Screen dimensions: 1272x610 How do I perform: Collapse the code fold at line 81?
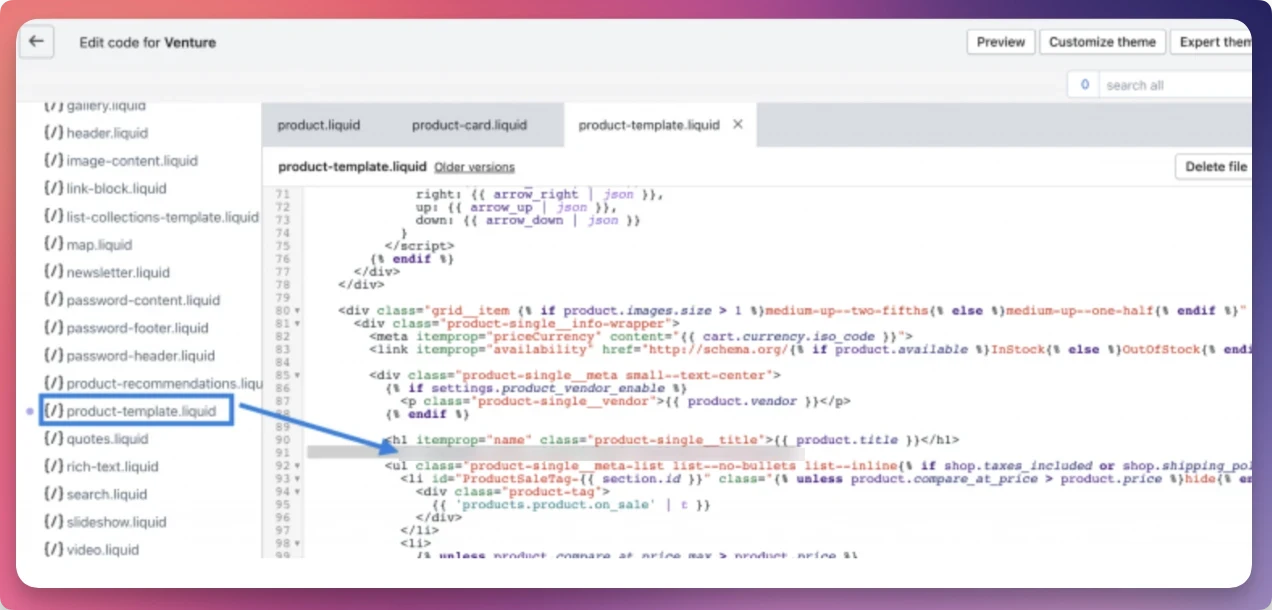(297, 324)
